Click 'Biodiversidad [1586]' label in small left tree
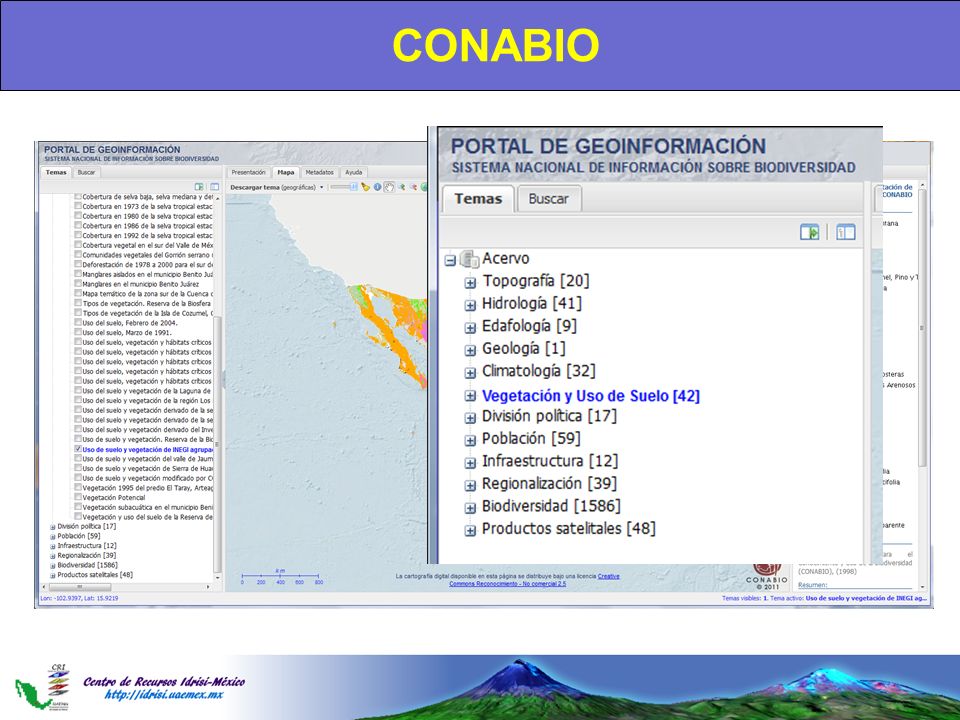960x720 pixels. click(x=88, y=565)
